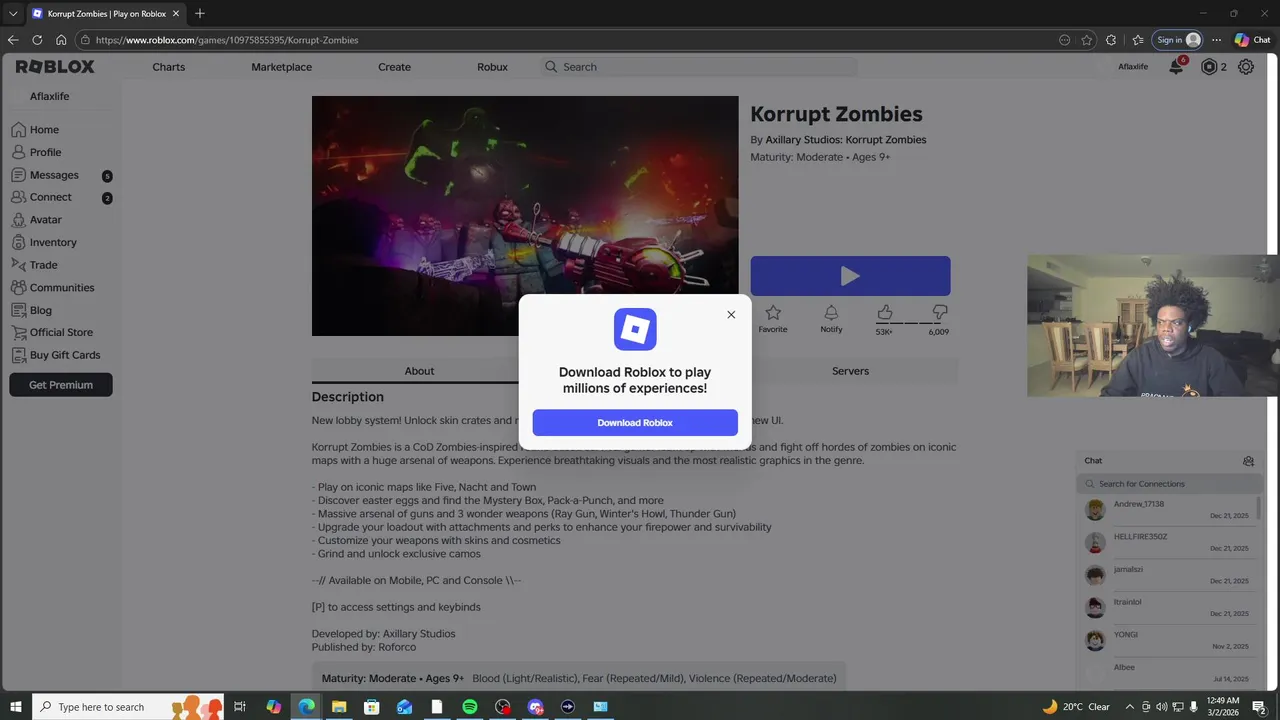
Task: Open the Edge favorites list
Action: (x=1138, y=40)
